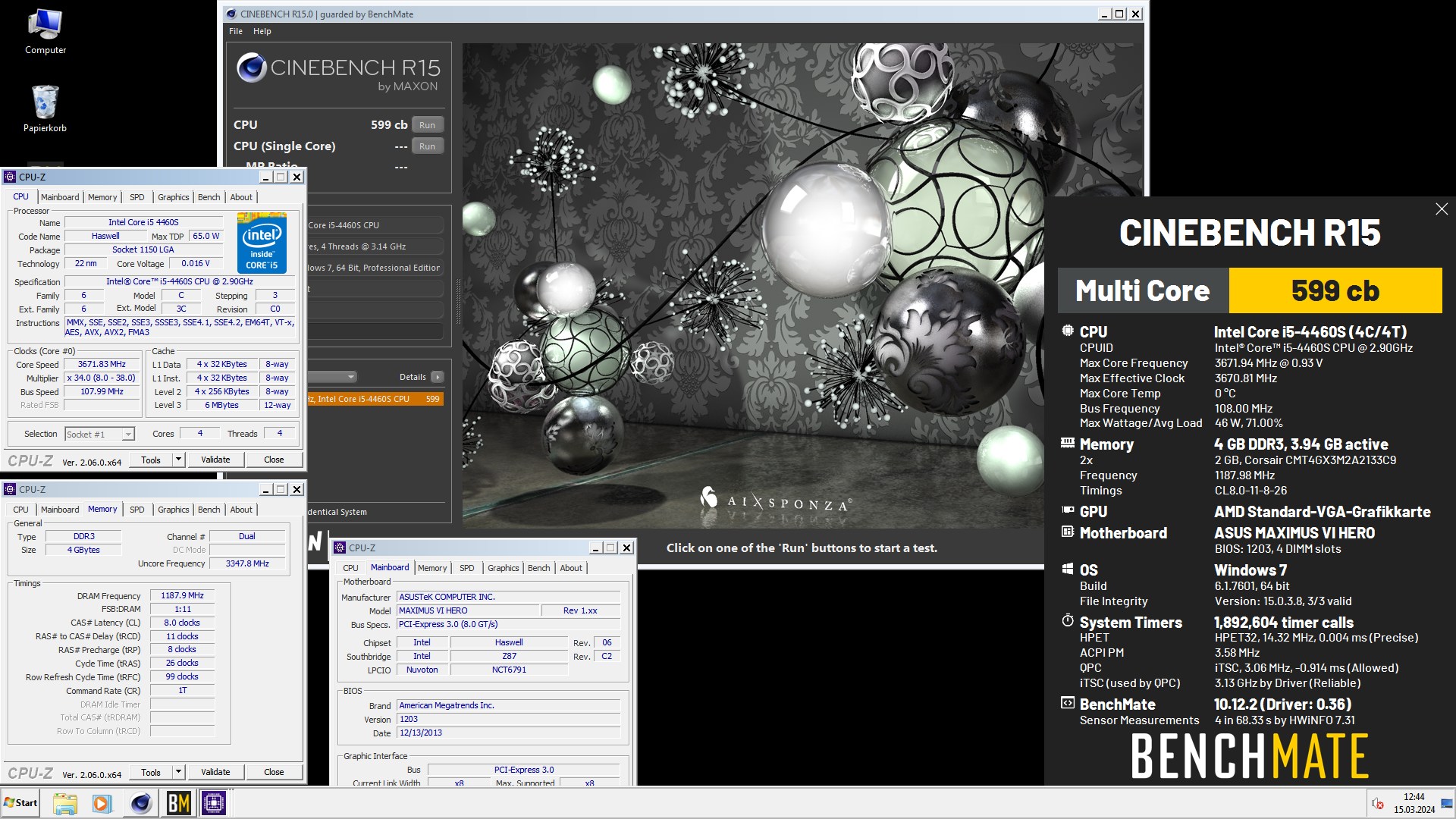Select the SPD tab in top CPU-Z
Viewport: 1456px width, 819px height.
pyautogui.click(x=137, y=197)
